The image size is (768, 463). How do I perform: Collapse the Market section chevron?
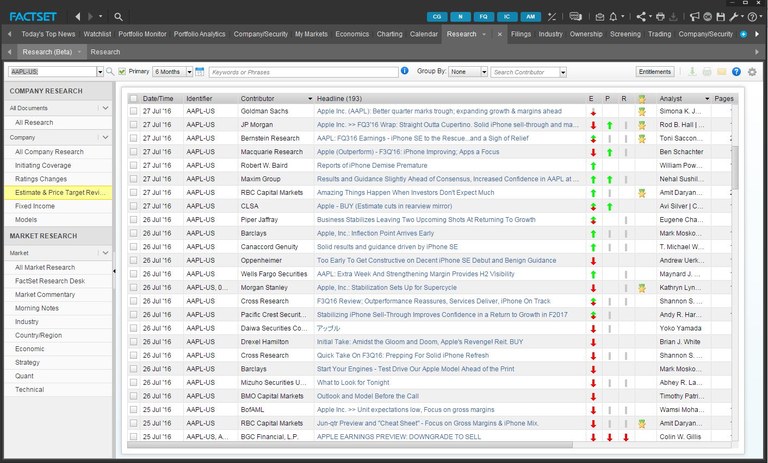(x=105, y=253)
